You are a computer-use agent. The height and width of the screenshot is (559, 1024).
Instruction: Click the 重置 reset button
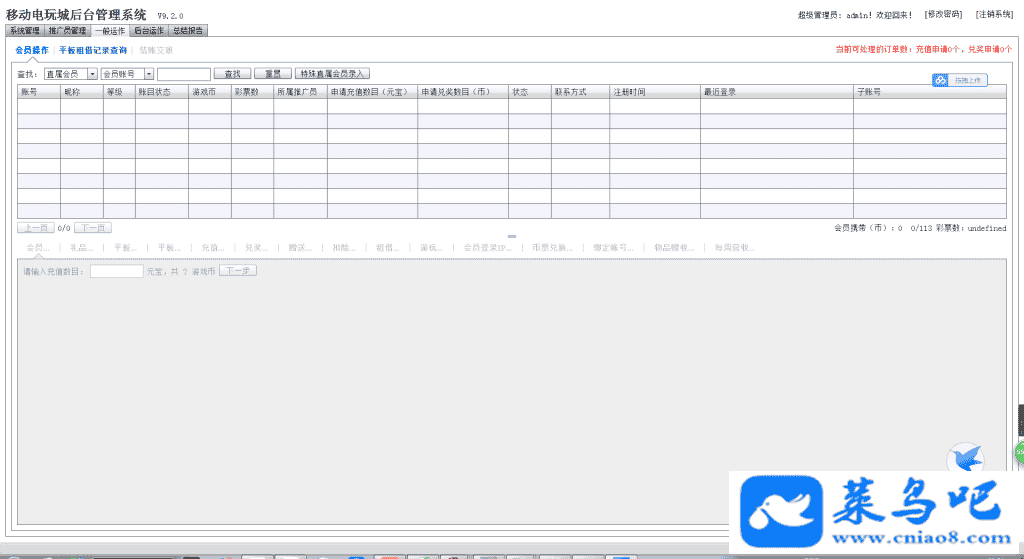point(272,74)
